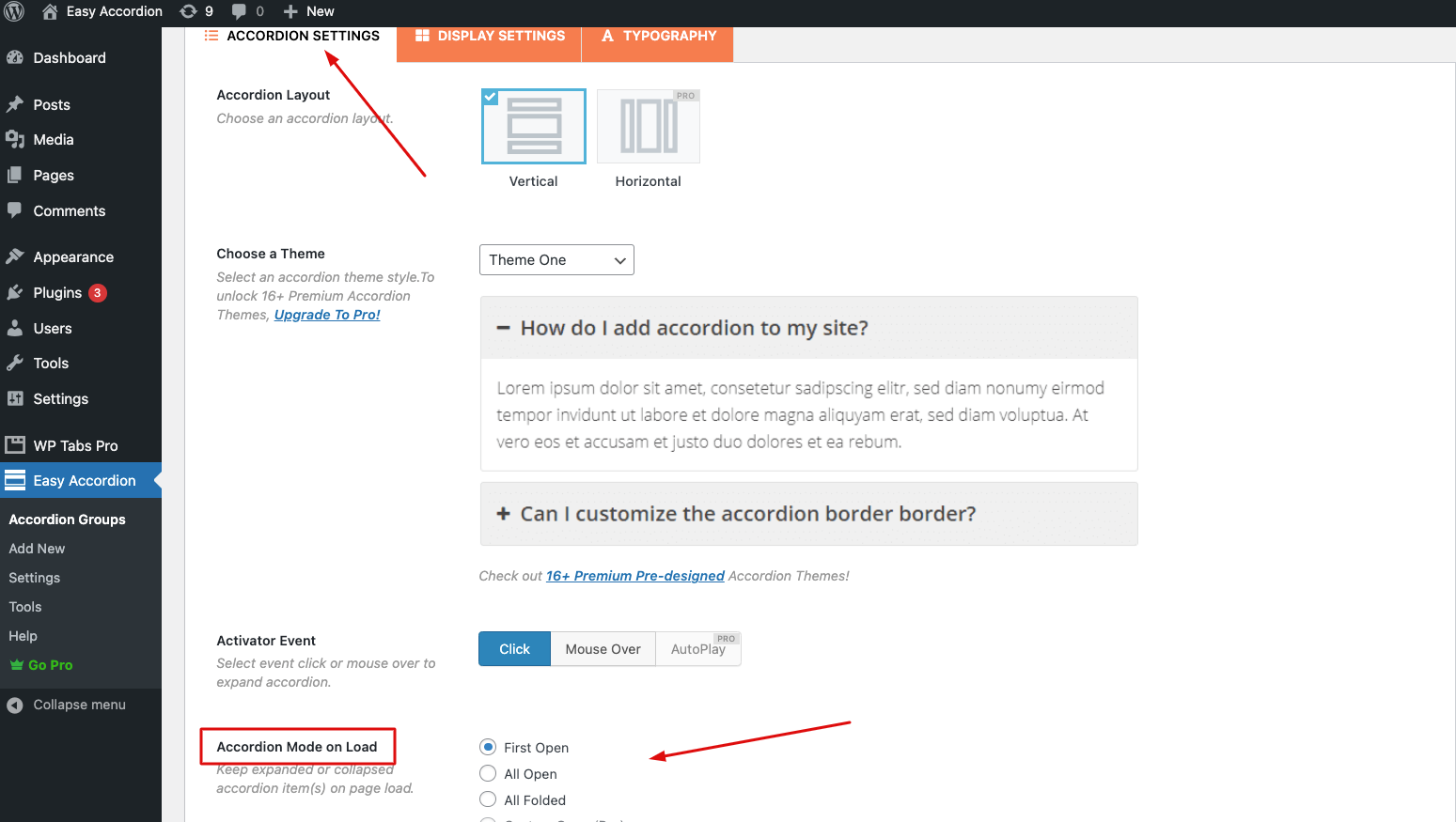Set activator event to Click
Image resolution: width=1456 pixels, height=822 pixels.
point(515,649)
